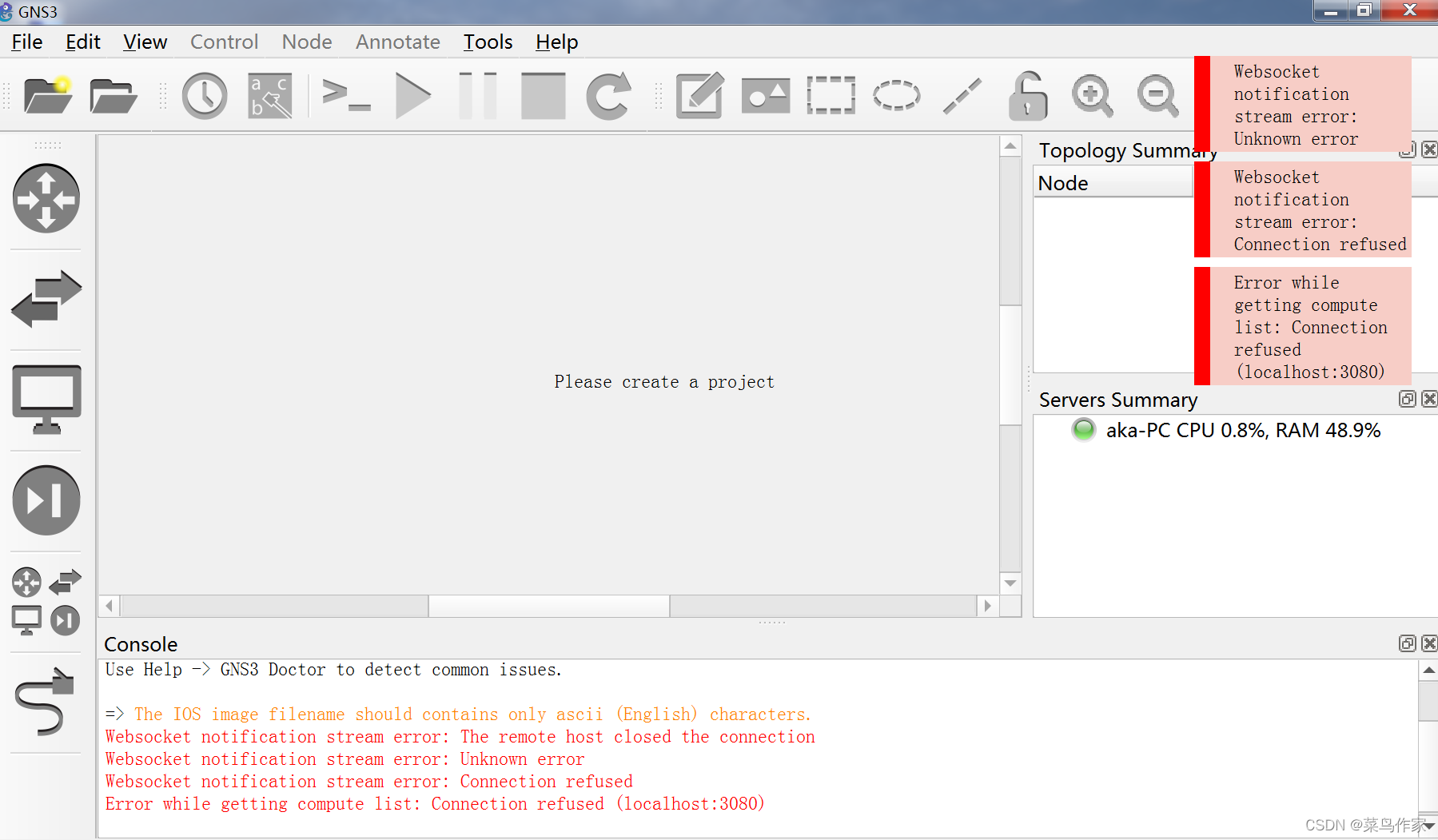Click the workspace horizontal scrollbar thumb
The image size is (1438, 840).
pos(549,606)
